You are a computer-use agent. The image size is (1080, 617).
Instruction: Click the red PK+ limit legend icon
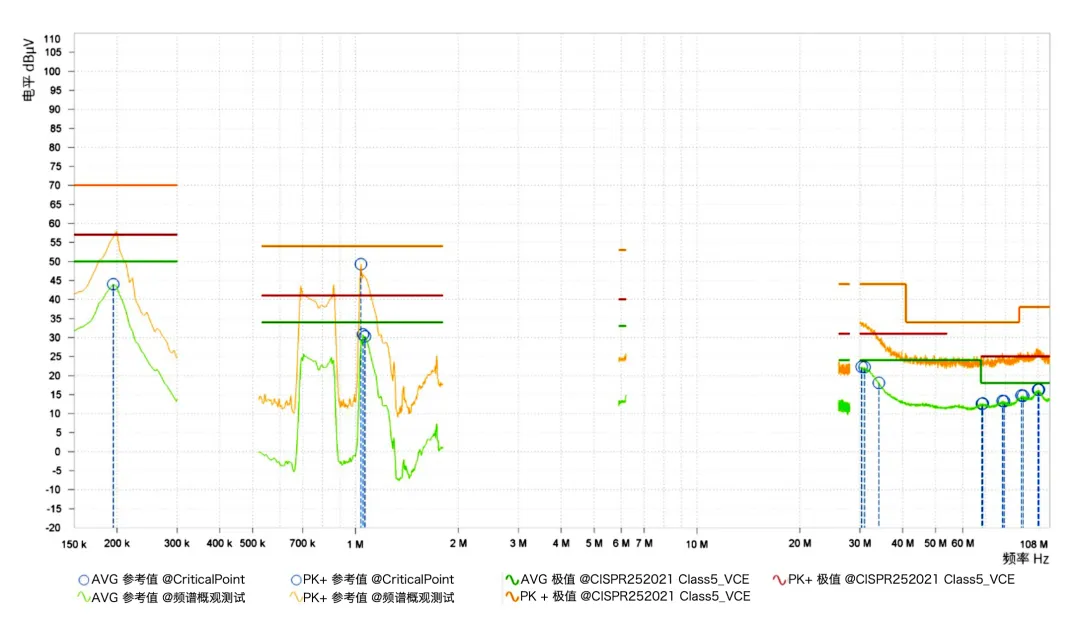point(779,580)
